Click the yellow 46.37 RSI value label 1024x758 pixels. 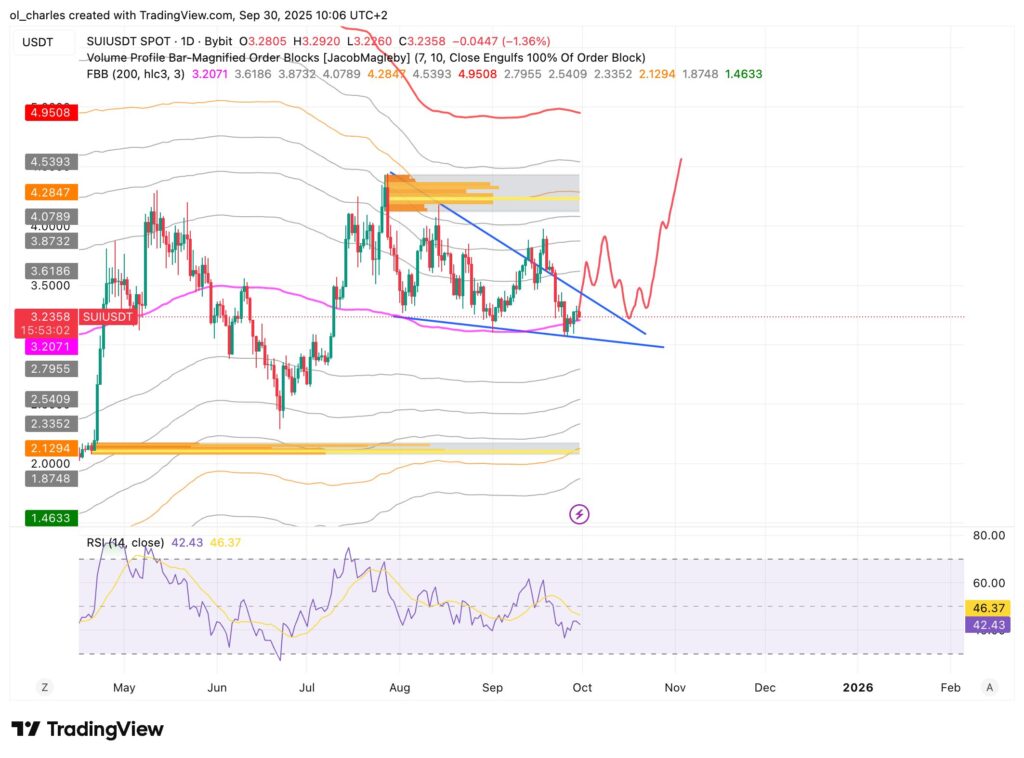tap(988, 607)
